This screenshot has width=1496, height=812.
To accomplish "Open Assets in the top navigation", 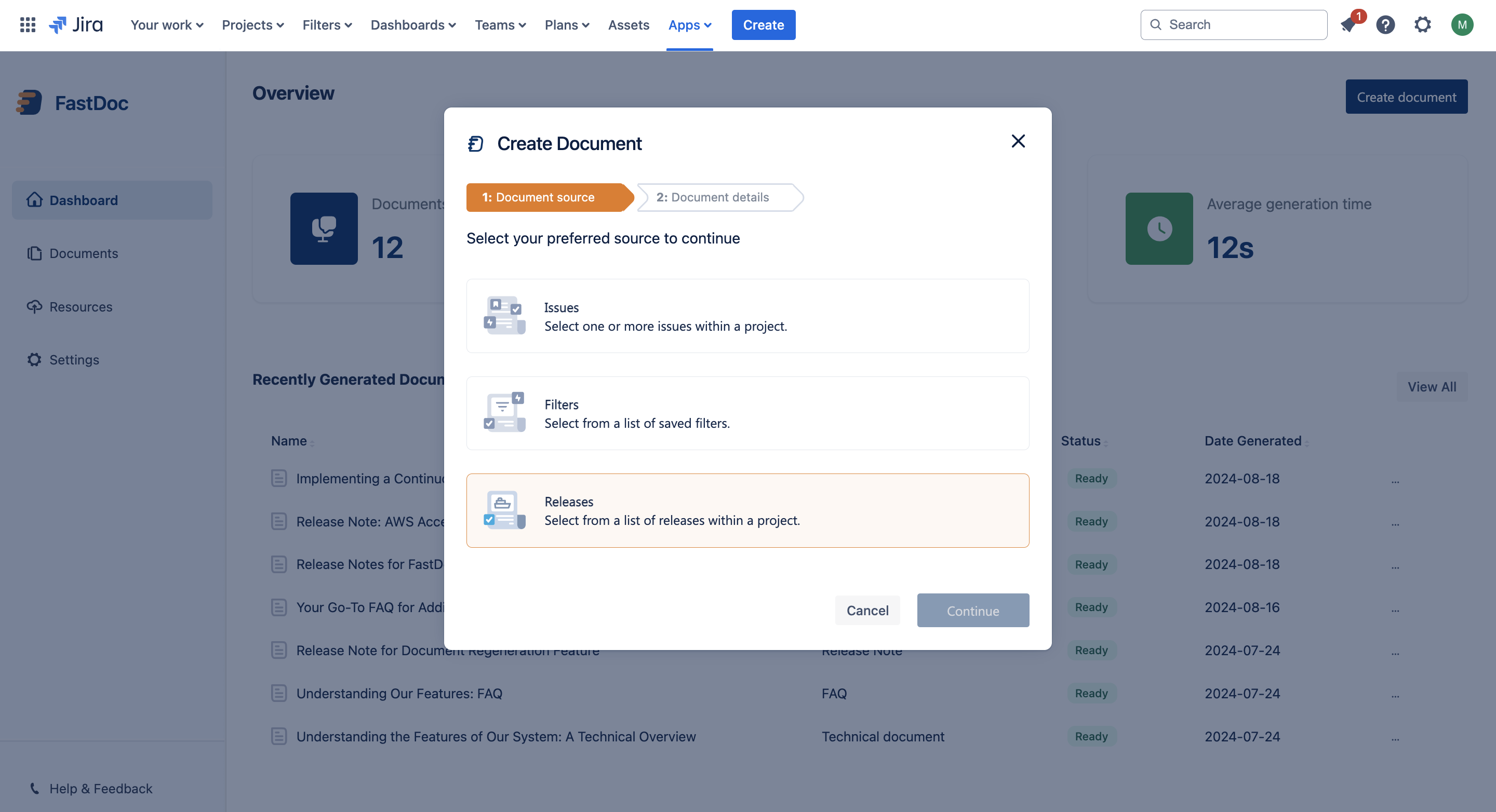I will (x=629, y=25).
